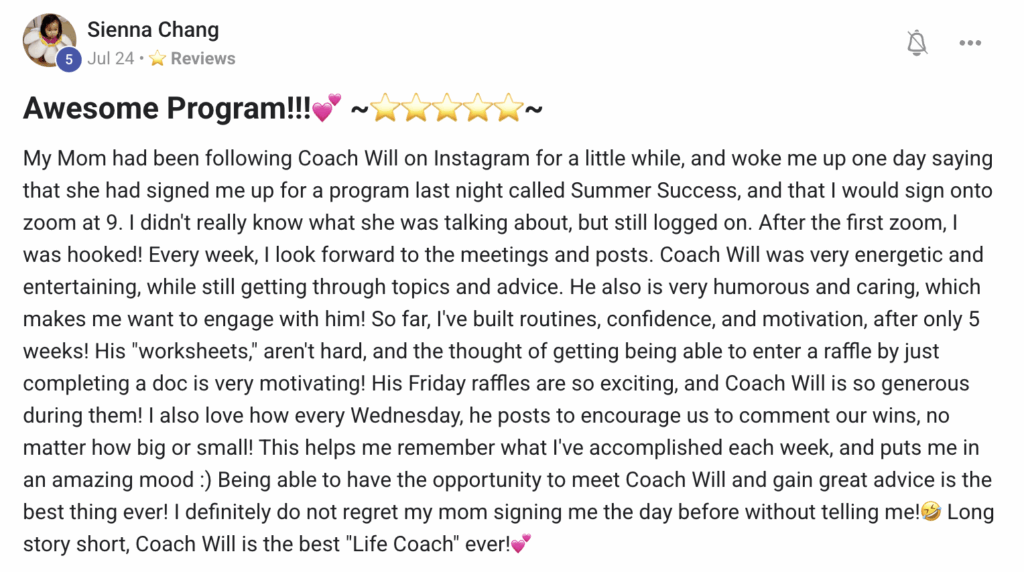Select the third star in the title rating
This screenshot has width=1024, height=572.
point(447,108)
